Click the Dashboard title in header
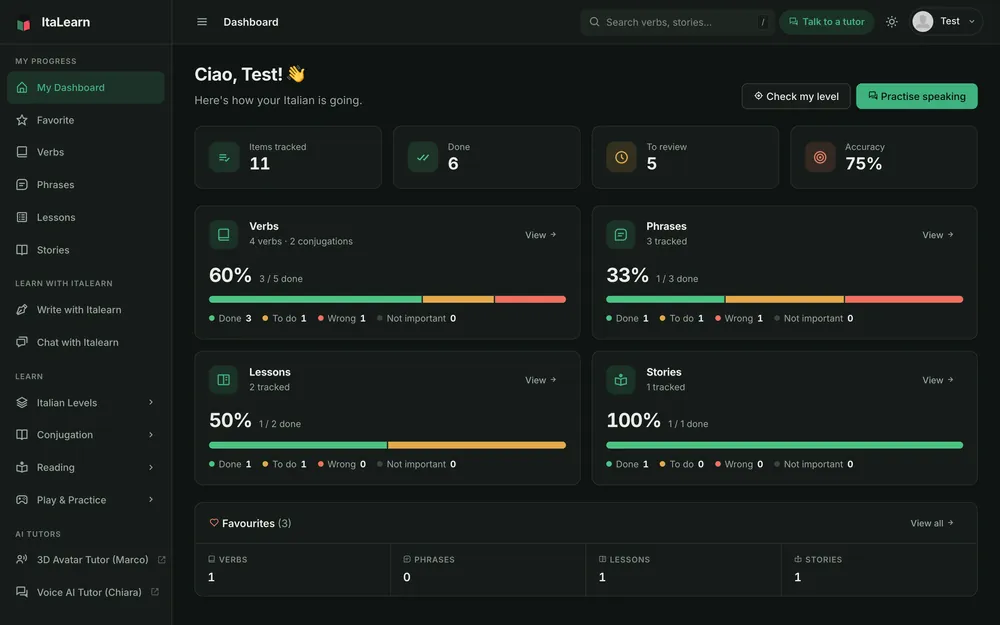Screen dimensions: 1000x625 click(x=251, y=22)
